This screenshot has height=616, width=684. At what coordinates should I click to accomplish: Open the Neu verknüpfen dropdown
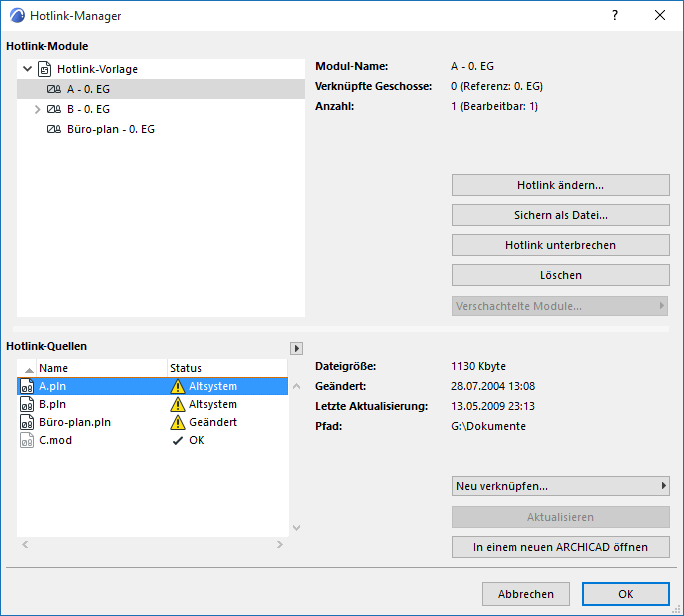click(x=561, y=486)
